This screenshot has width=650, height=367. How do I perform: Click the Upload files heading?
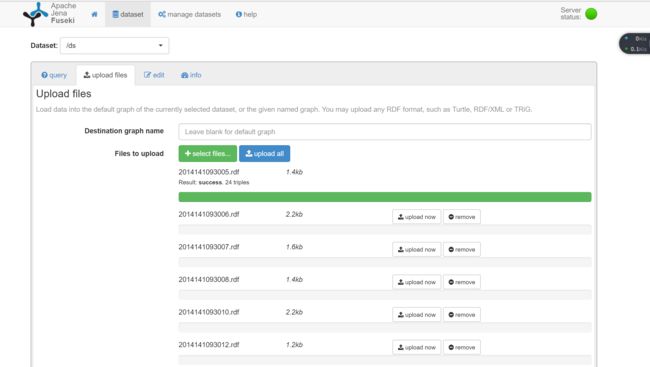[63, 94]
